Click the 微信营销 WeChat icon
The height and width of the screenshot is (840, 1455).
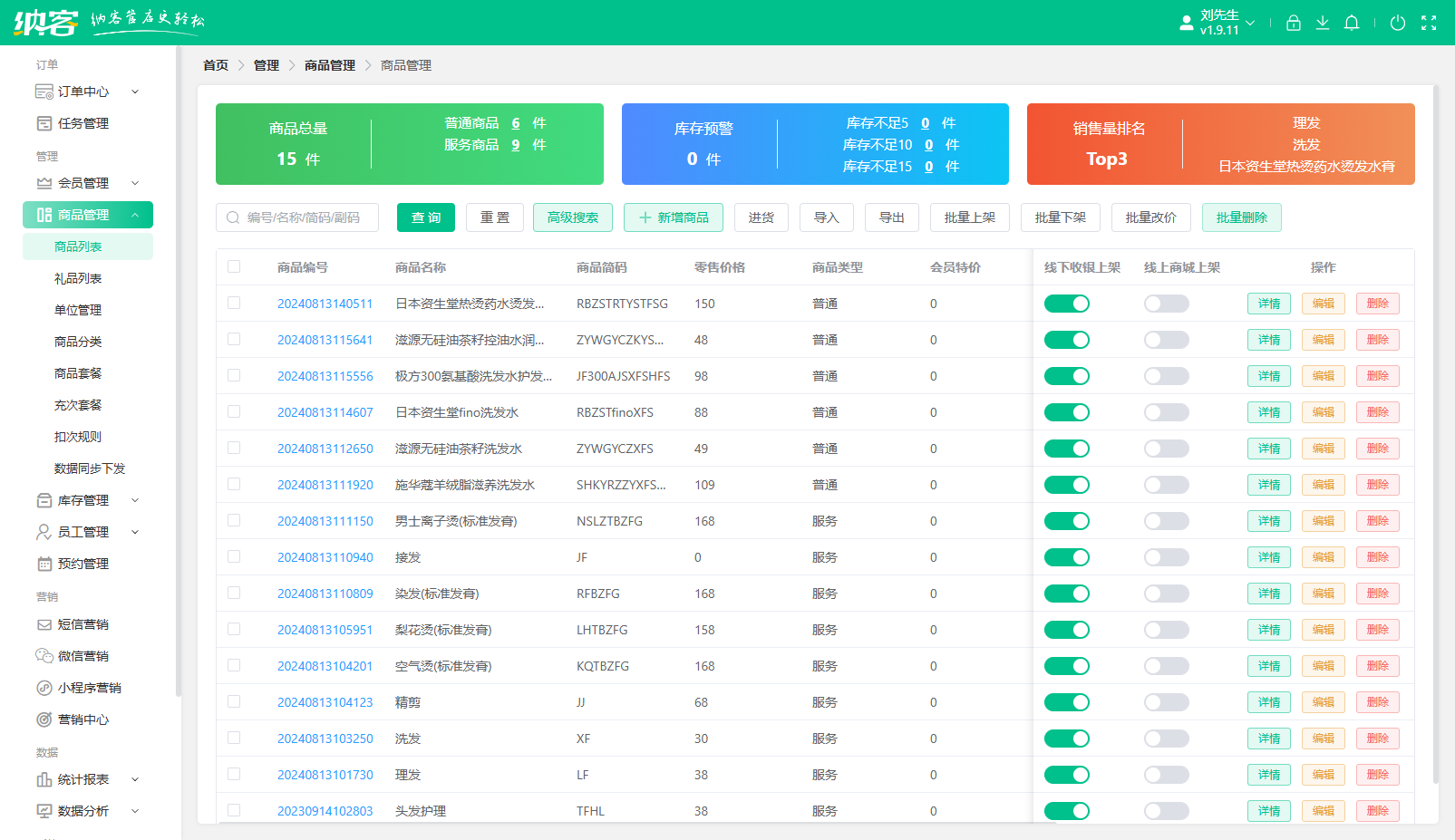point(44,656)
